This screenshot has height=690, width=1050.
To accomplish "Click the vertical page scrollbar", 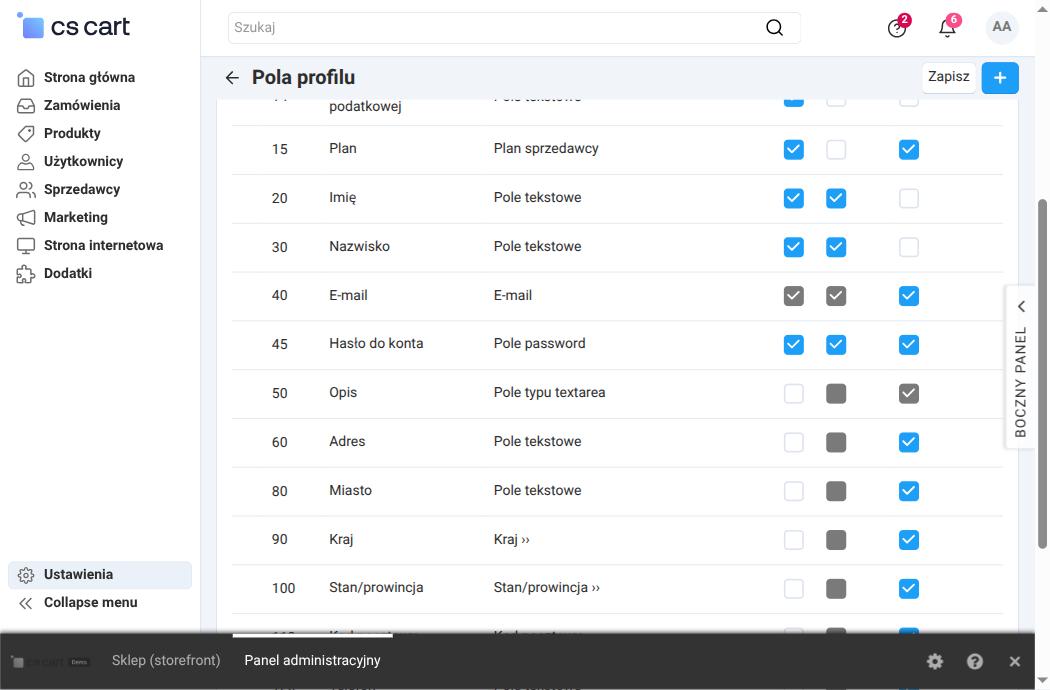I will click(x=1042, y=374).
